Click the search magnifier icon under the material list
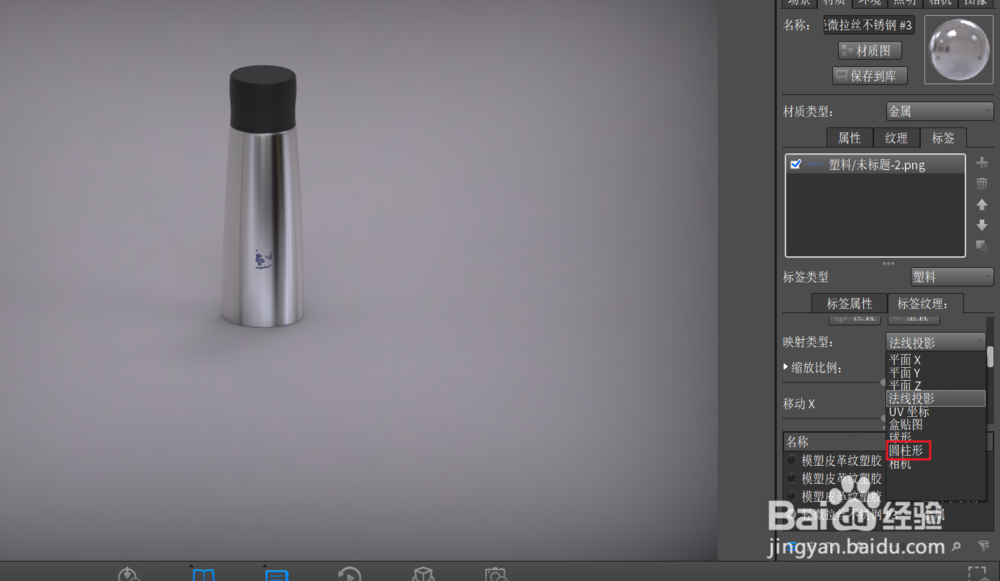 pos(957,546)
